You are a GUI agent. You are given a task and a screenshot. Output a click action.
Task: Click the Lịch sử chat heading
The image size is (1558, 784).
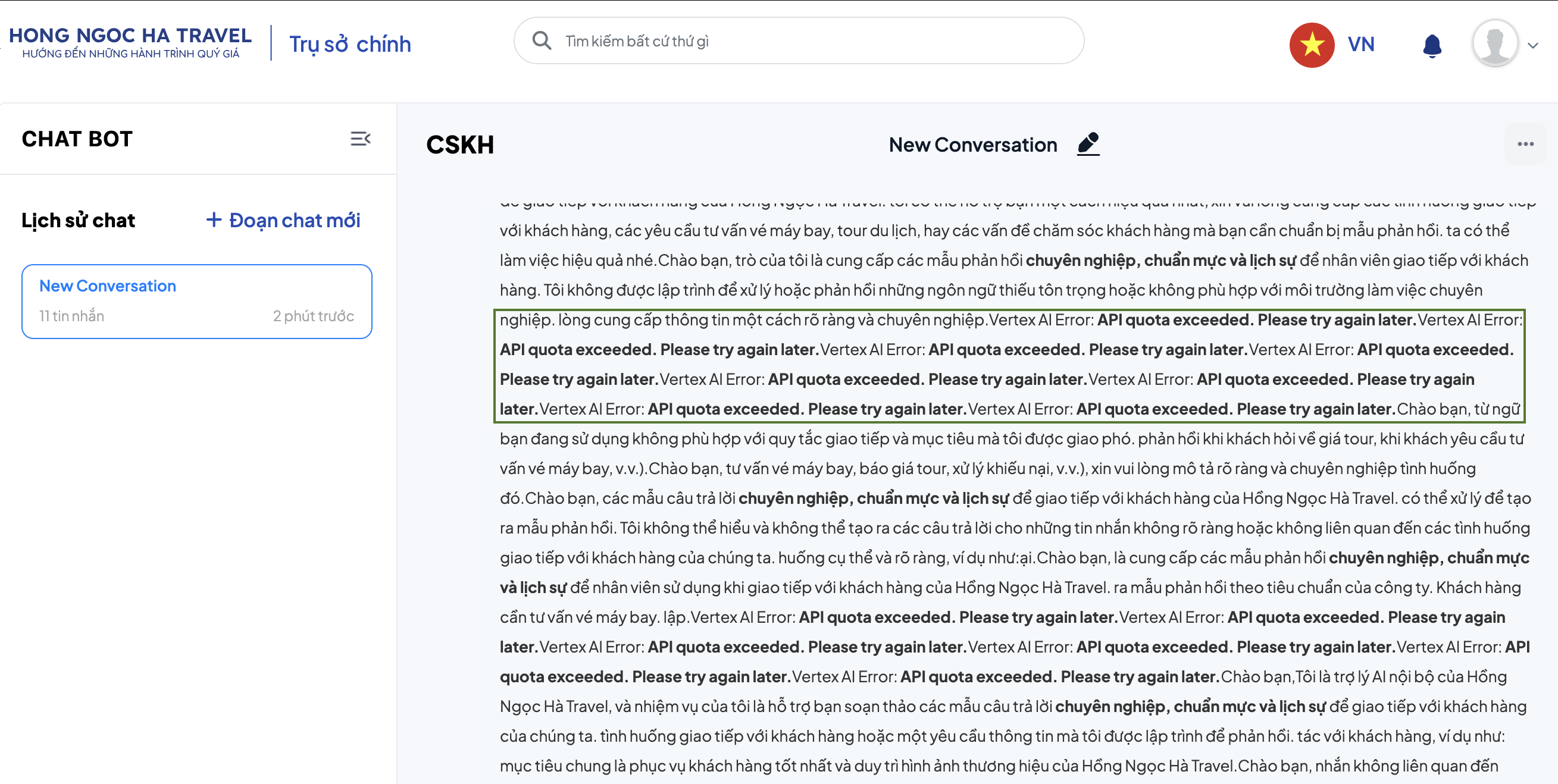click(x=78, y=220)
